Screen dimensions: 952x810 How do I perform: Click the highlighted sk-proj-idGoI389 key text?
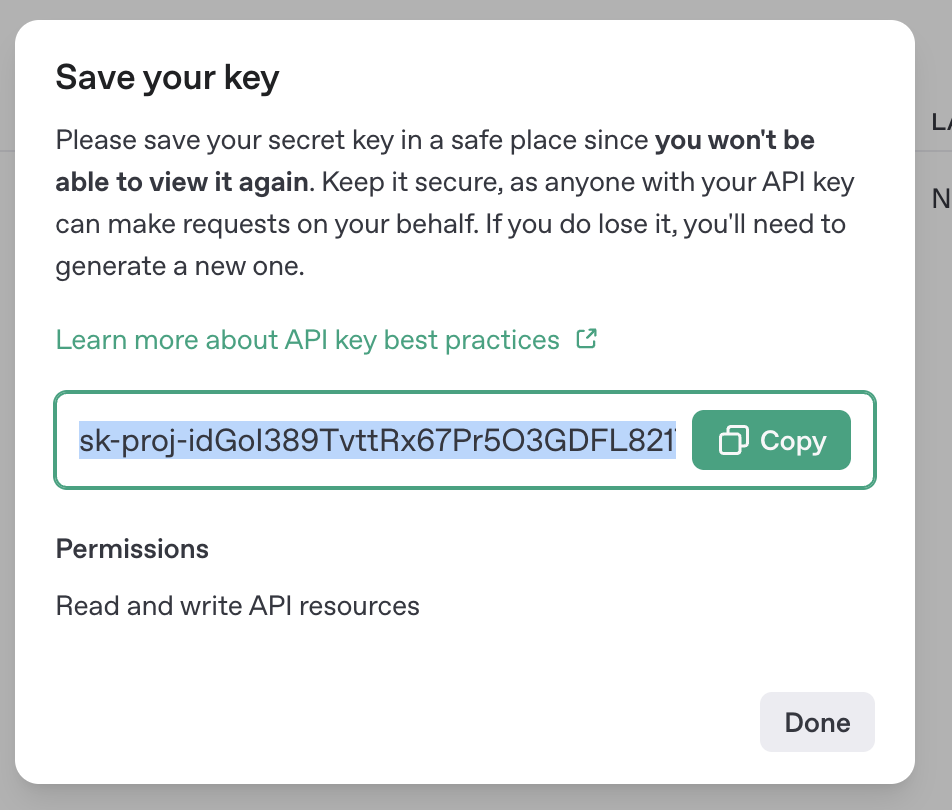pyautogui.click(x=377, y=440)
